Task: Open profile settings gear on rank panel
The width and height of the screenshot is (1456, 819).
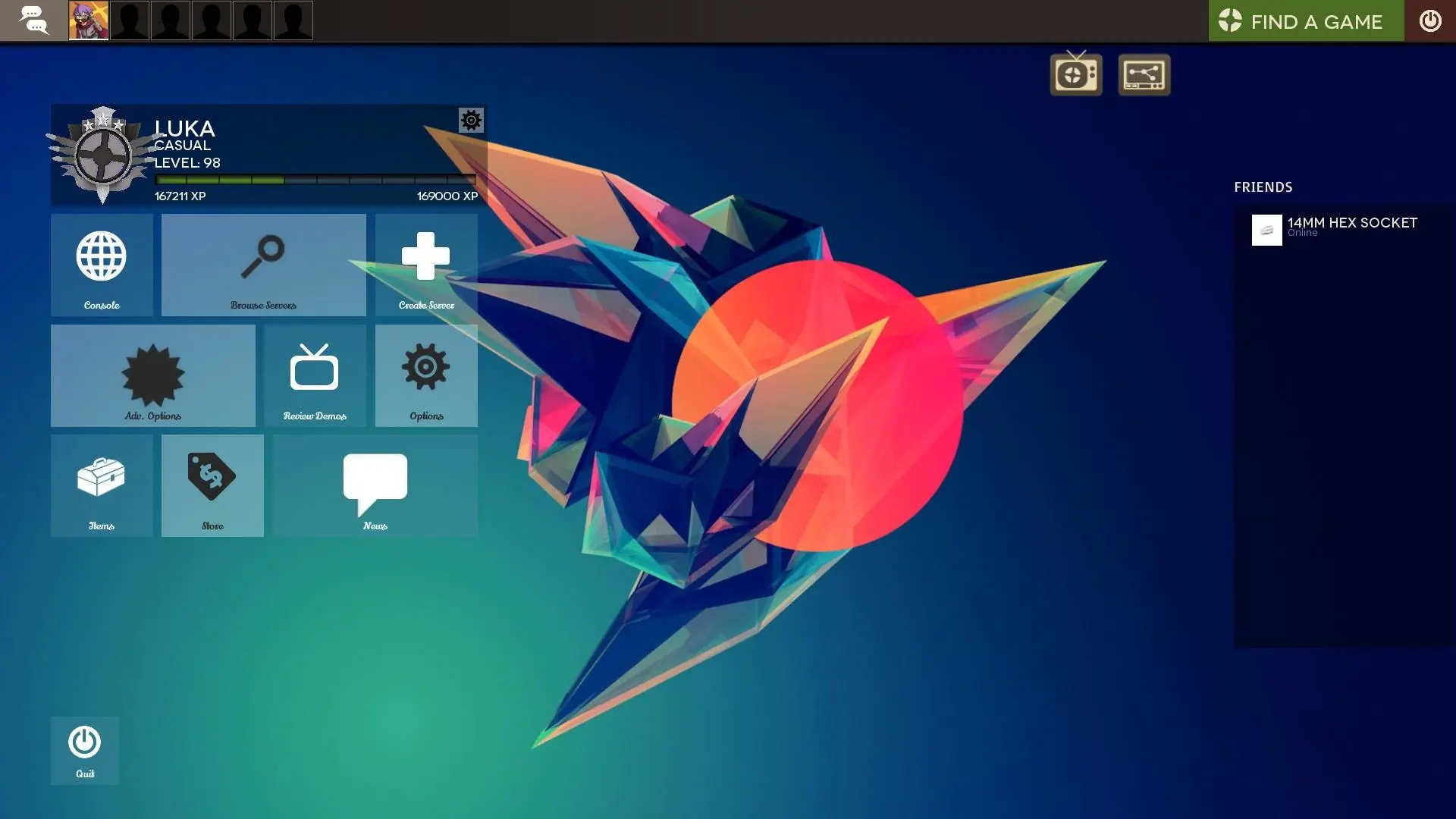Action: 471,120
